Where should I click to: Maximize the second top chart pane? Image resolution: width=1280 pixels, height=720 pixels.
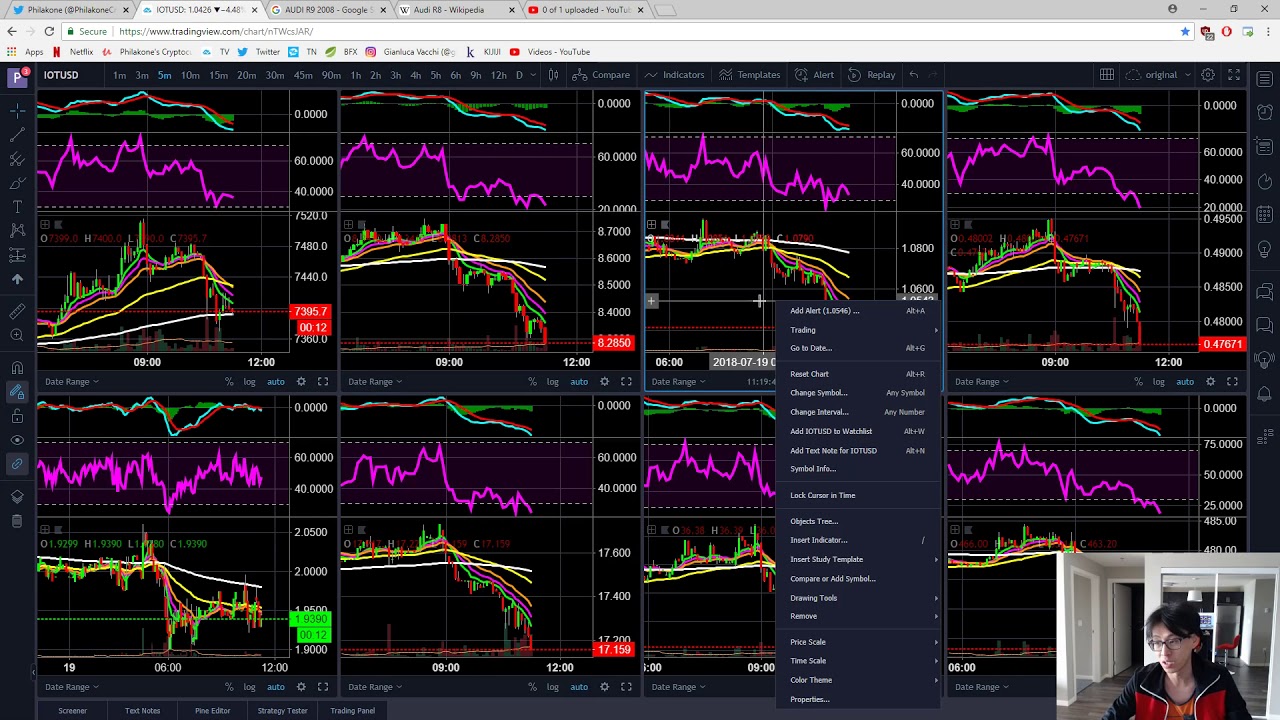click(x=626, y=381)
